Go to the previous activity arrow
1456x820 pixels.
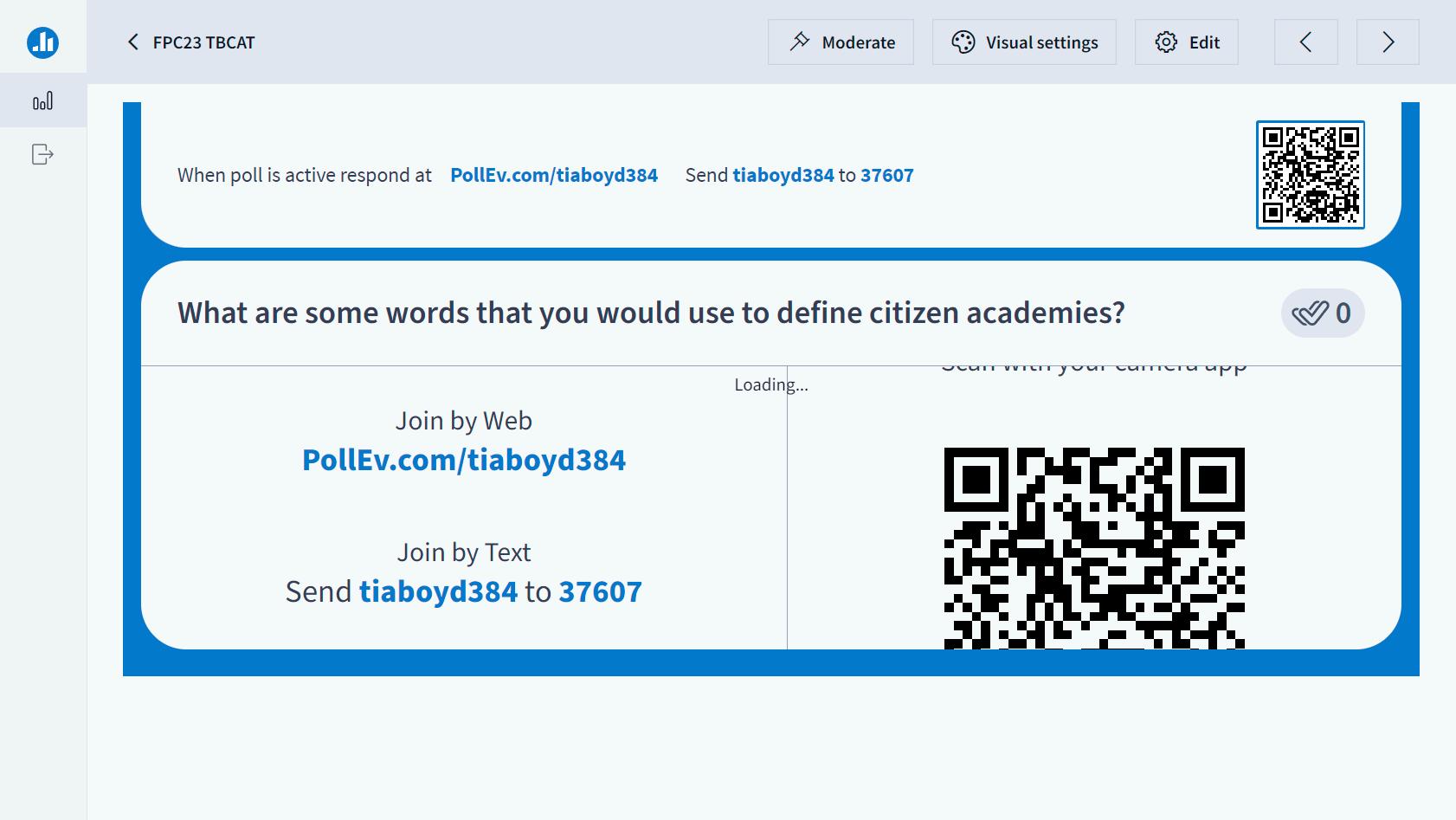click(1305, 42)
